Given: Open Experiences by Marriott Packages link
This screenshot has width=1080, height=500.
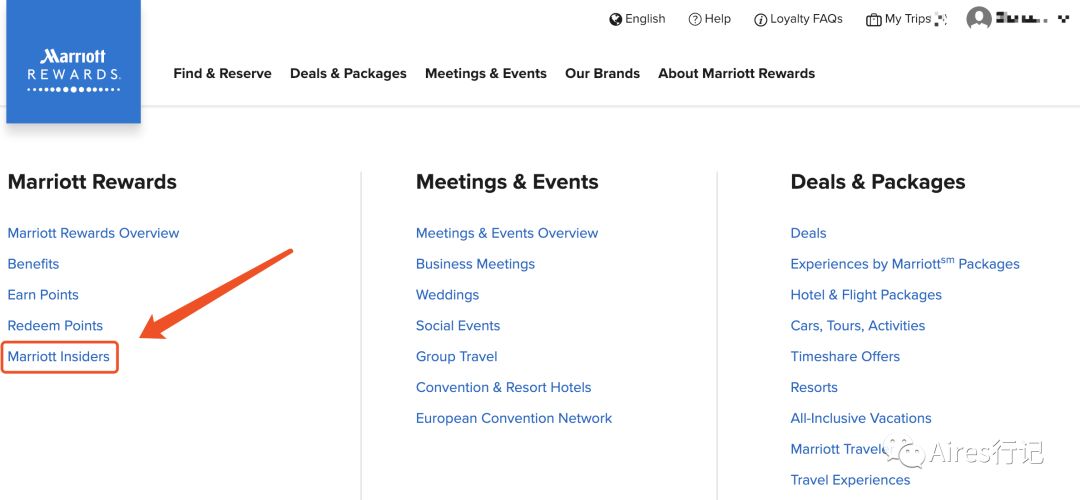Looking at the screenshot, I should [x=905, y=264].
